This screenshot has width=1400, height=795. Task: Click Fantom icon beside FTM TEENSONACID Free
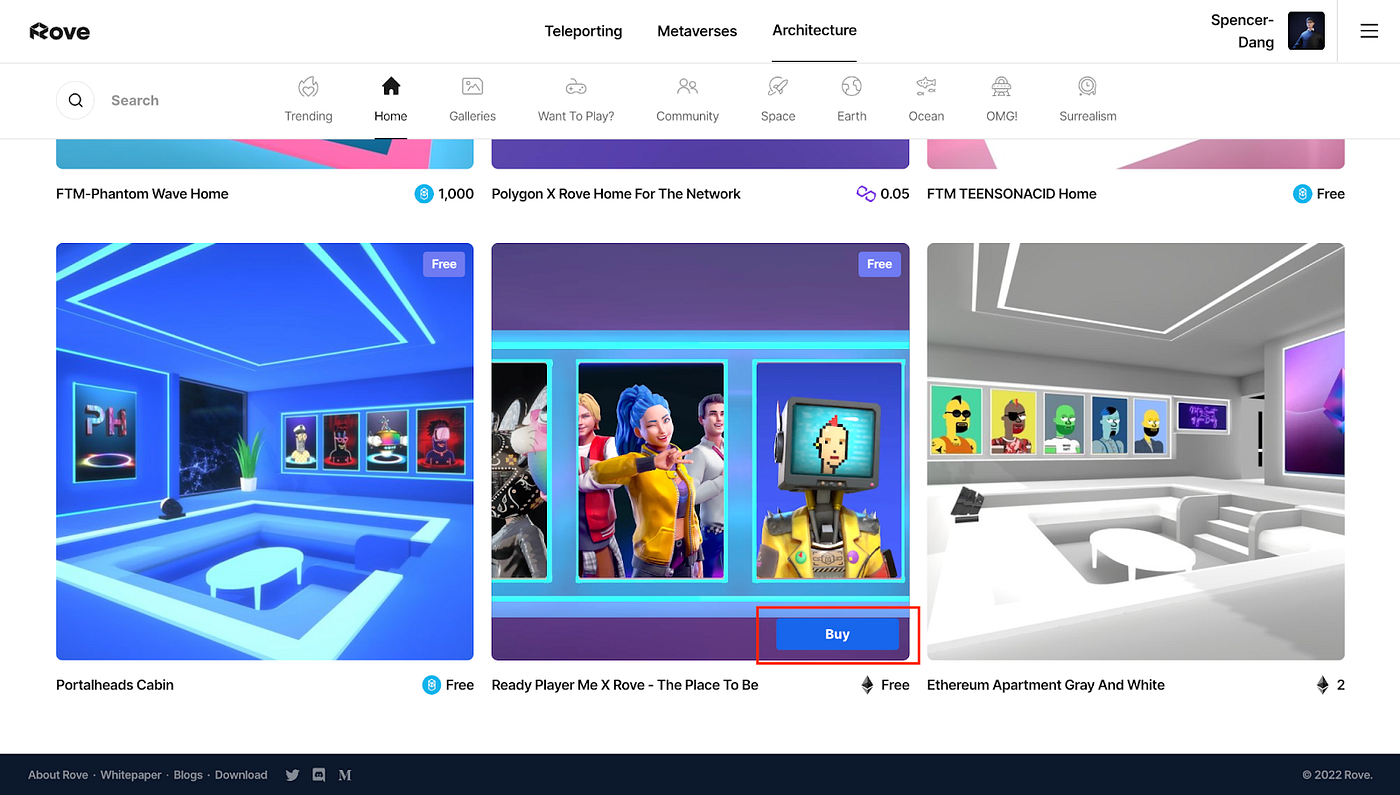pyautogui.click(x=1302, y=194)
